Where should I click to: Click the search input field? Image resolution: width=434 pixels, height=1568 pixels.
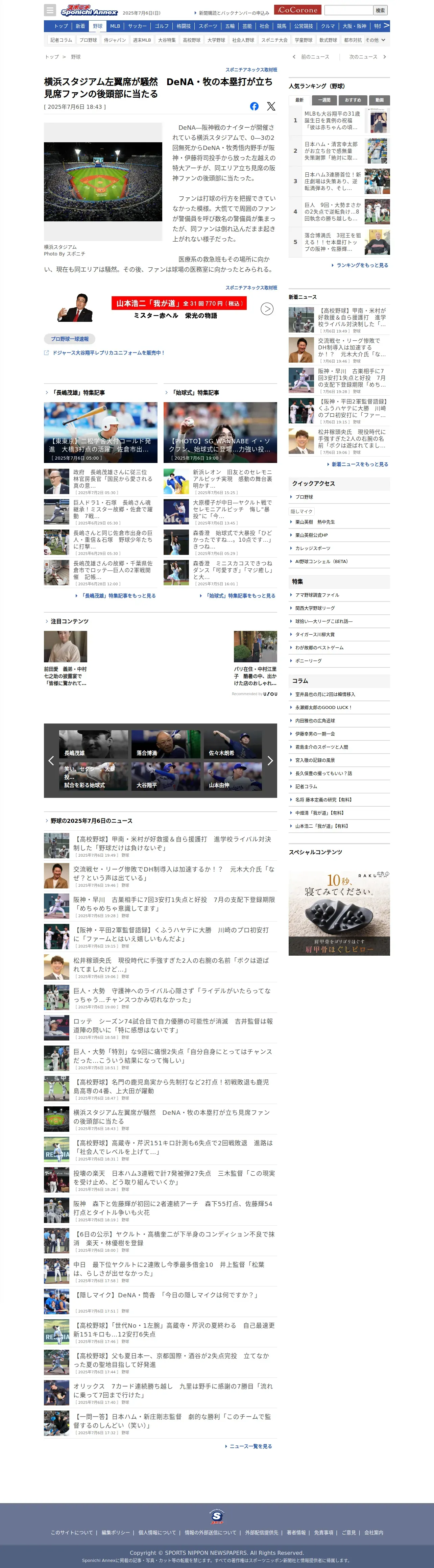pos(348,10)
